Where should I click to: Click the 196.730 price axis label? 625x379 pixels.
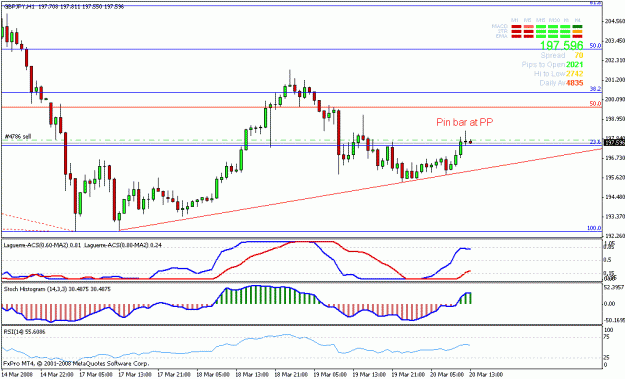pyautogui.click(x=615, y=158)
